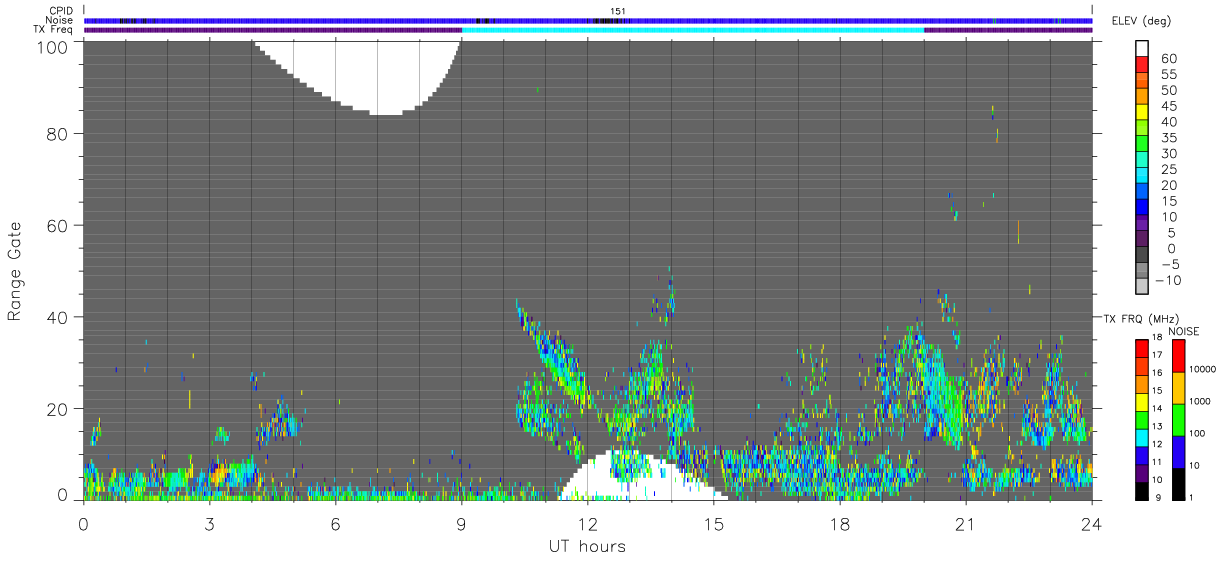1228x567 pixels.
Task: Click the 'NOISE' legend title
Action: (1183, 331)
